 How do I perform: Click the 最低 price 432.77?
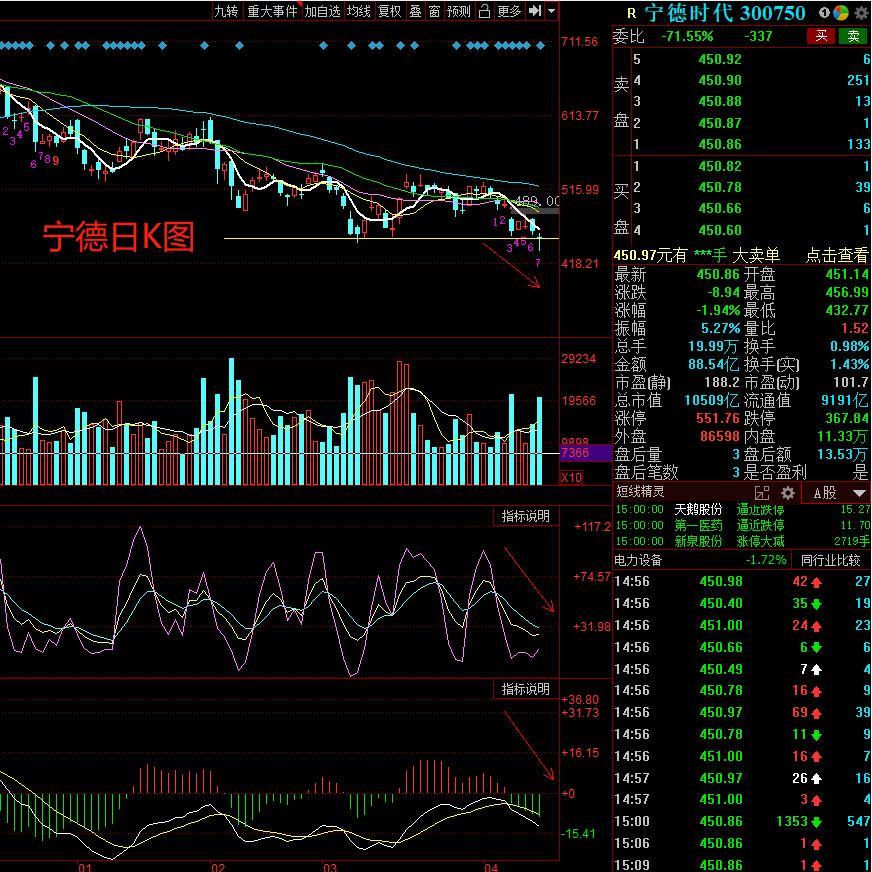tap(846, 310)
